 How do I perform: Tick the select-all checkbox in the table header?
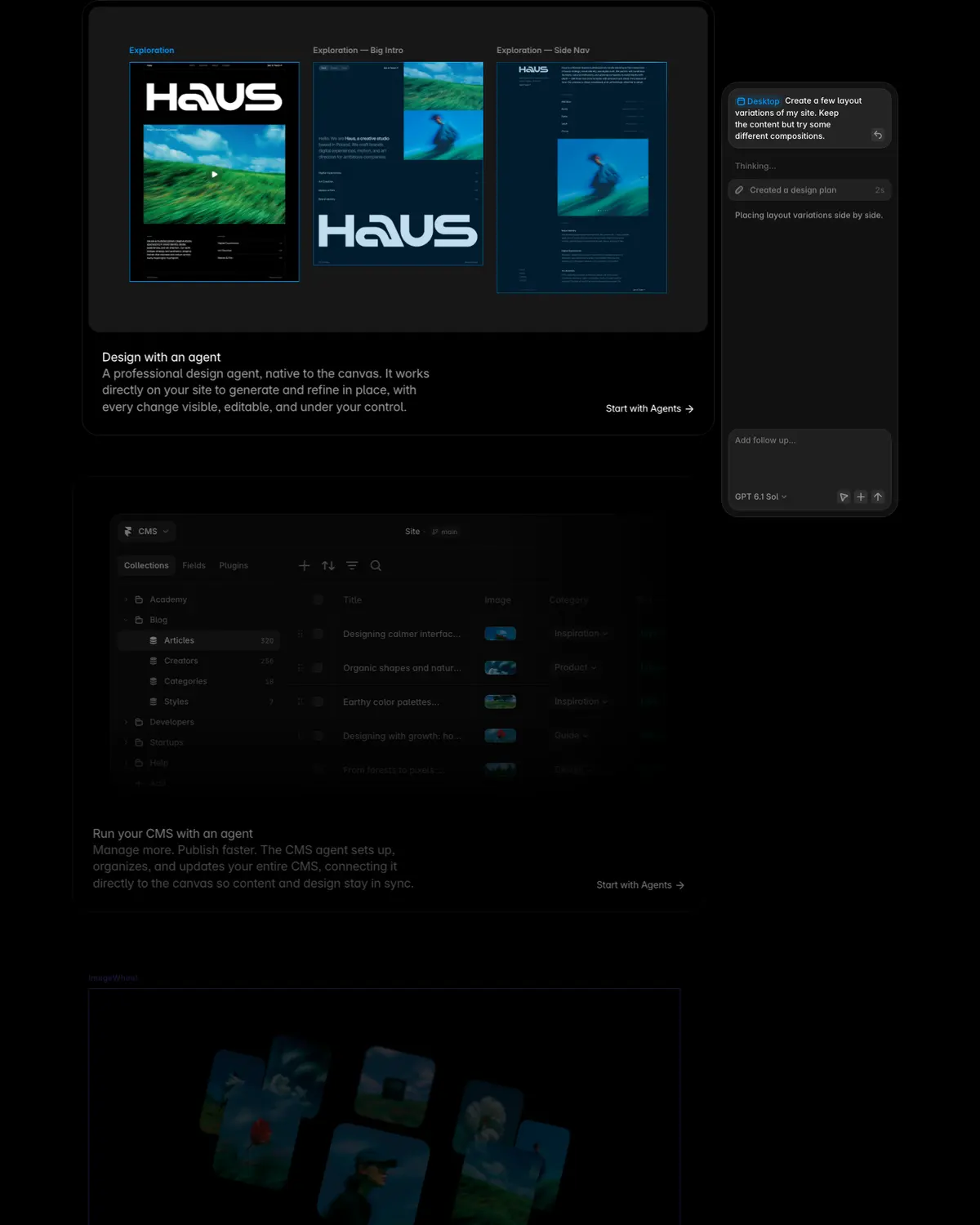click(x=318, y=599)
